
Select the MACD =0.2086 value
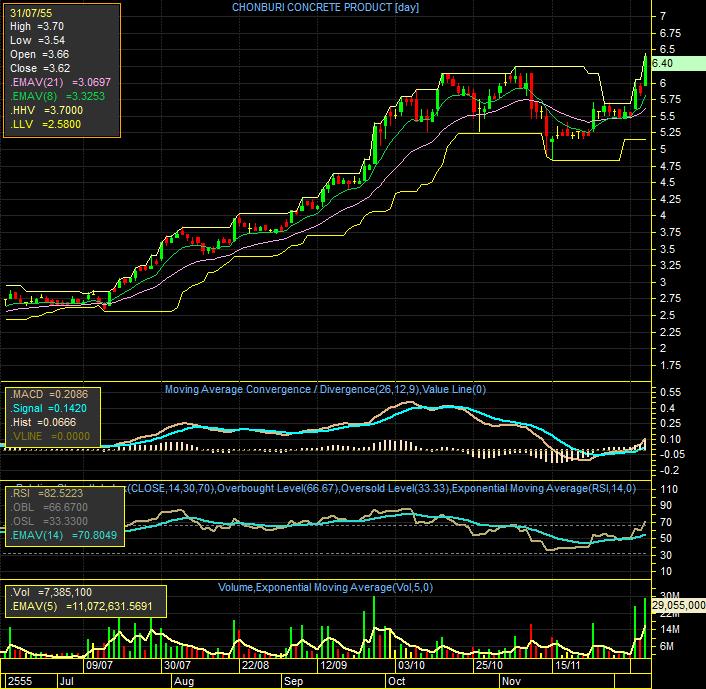[x=49, y=394]
